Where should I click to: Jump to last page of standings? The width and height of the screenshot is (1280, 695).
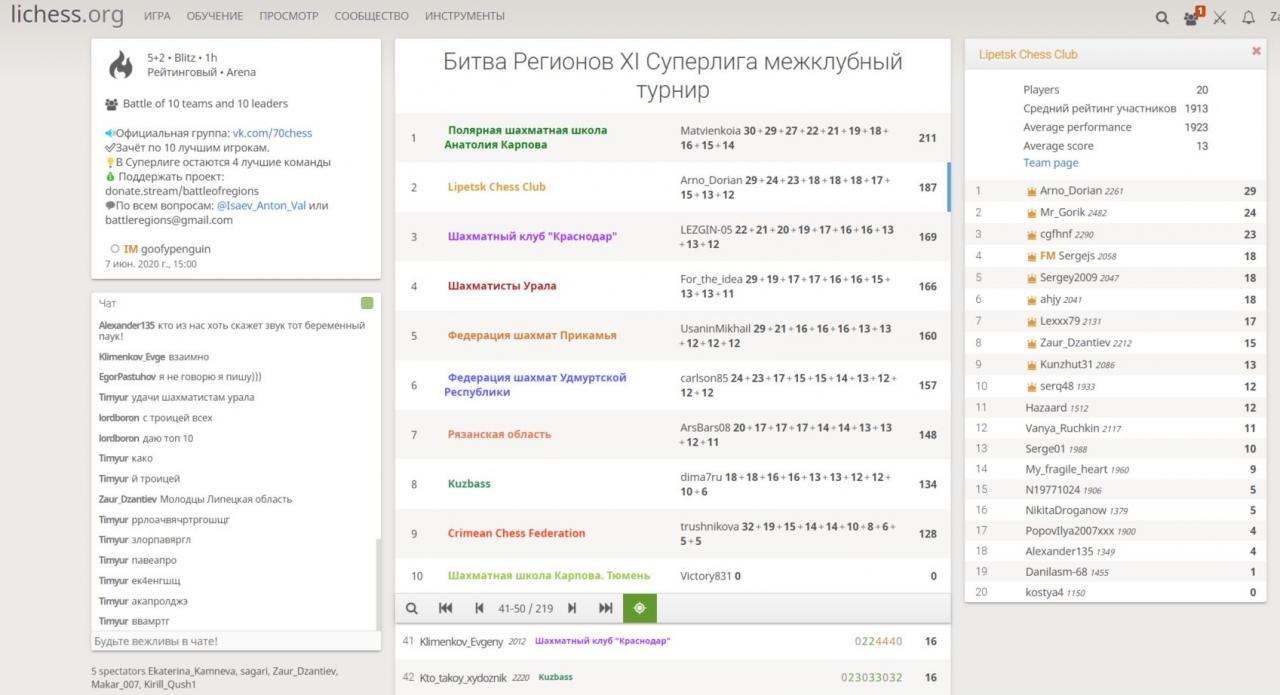click(605, 608)
